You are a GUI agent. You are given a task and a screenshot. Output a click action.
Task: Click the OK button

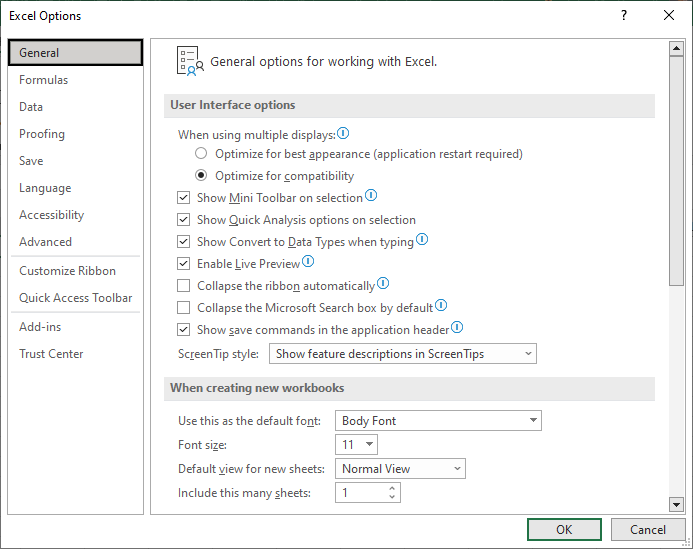564,530
